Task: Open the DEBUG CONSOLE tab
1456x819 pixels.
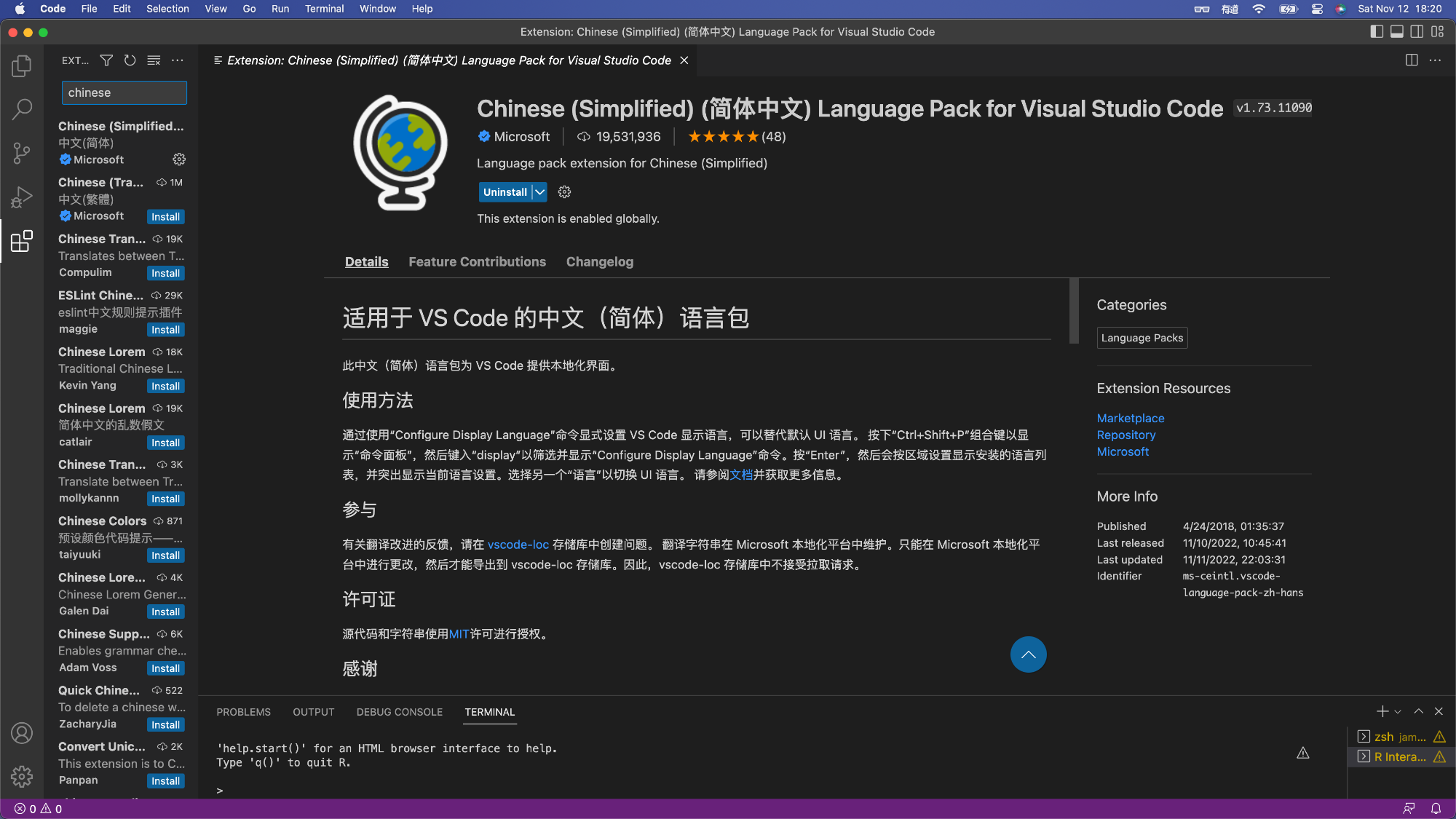Action: pyautogui.click(x=399, y=712)
